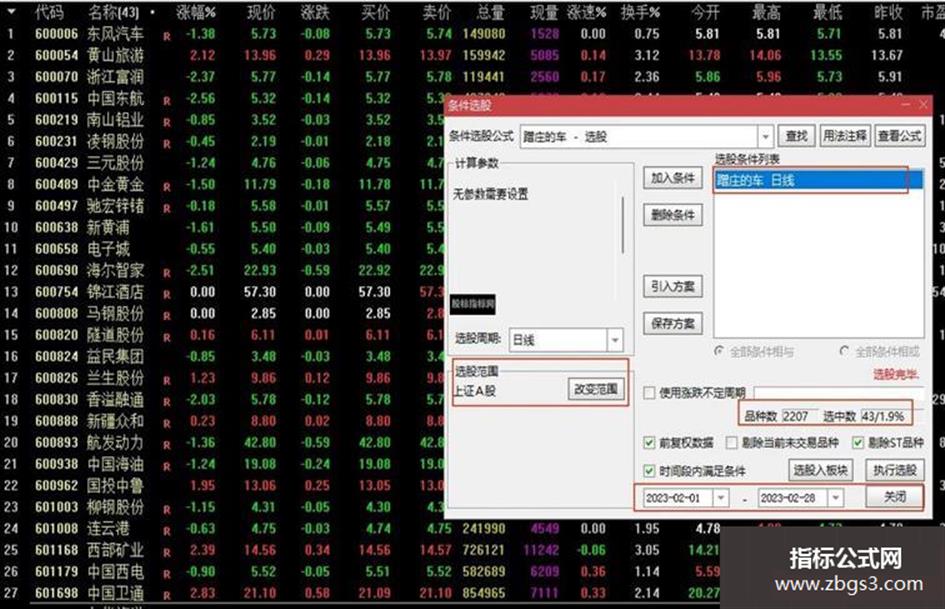Viewport: 945px width, 609px height.
Task: Select stock row 香溢融通
Action: (x=116, y=399)
